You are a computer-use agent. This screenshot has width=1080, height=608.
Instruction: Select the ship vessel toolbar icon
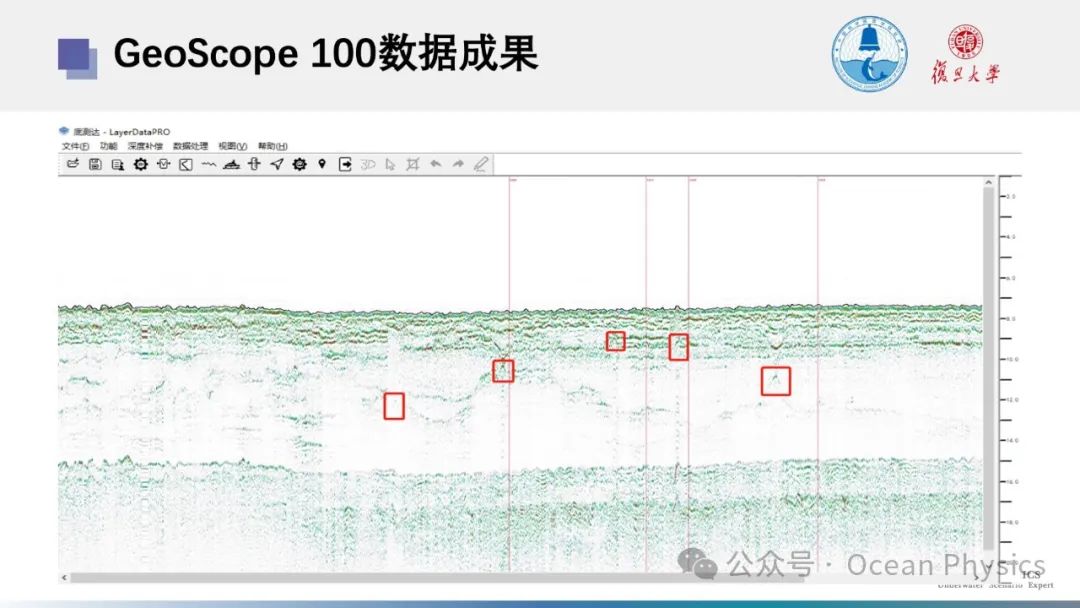coord(231,165)
